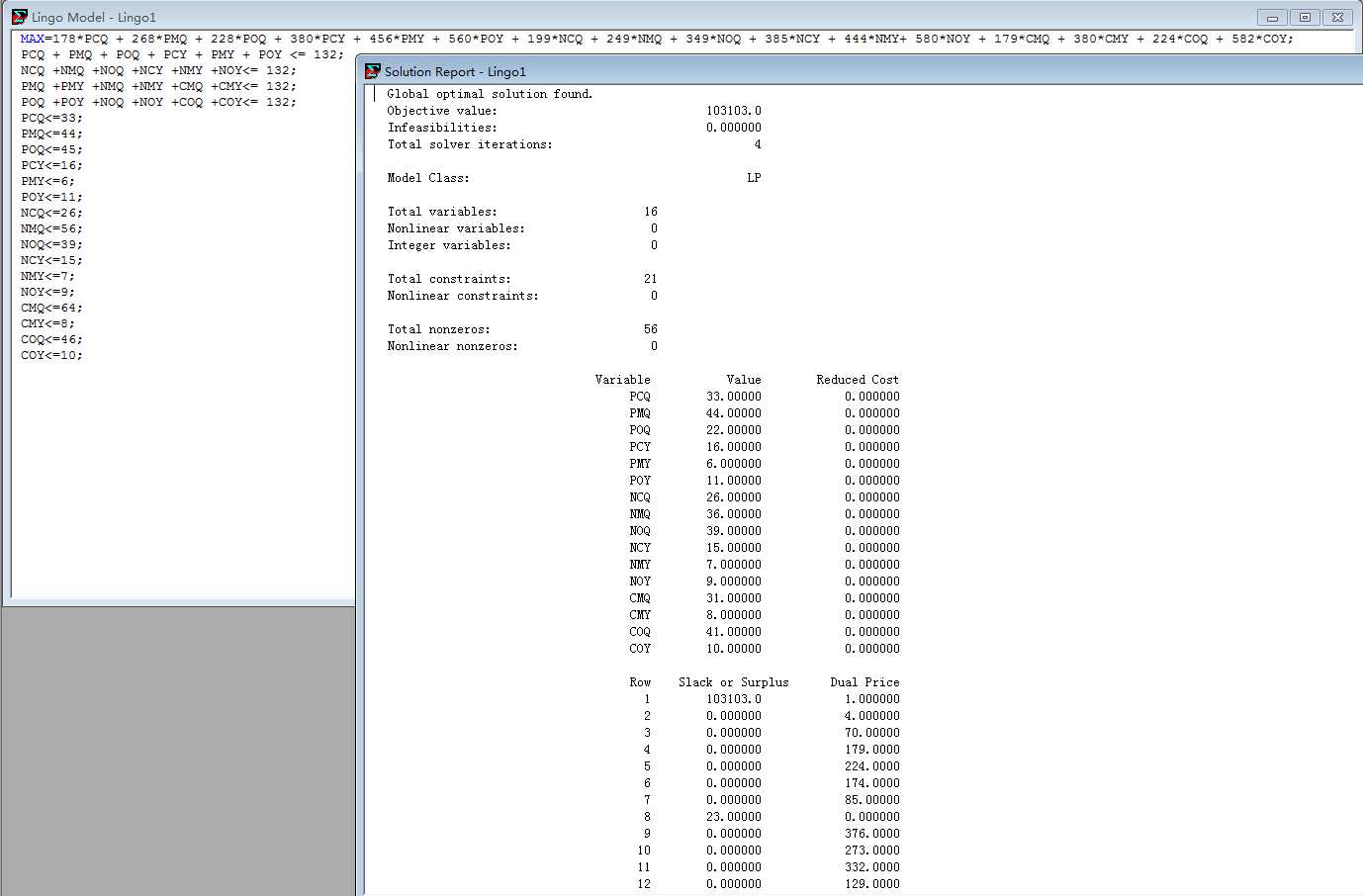Click the NCQ<=26; constraint
This screenshot has width=1363, height=896.
pos(51,213)
